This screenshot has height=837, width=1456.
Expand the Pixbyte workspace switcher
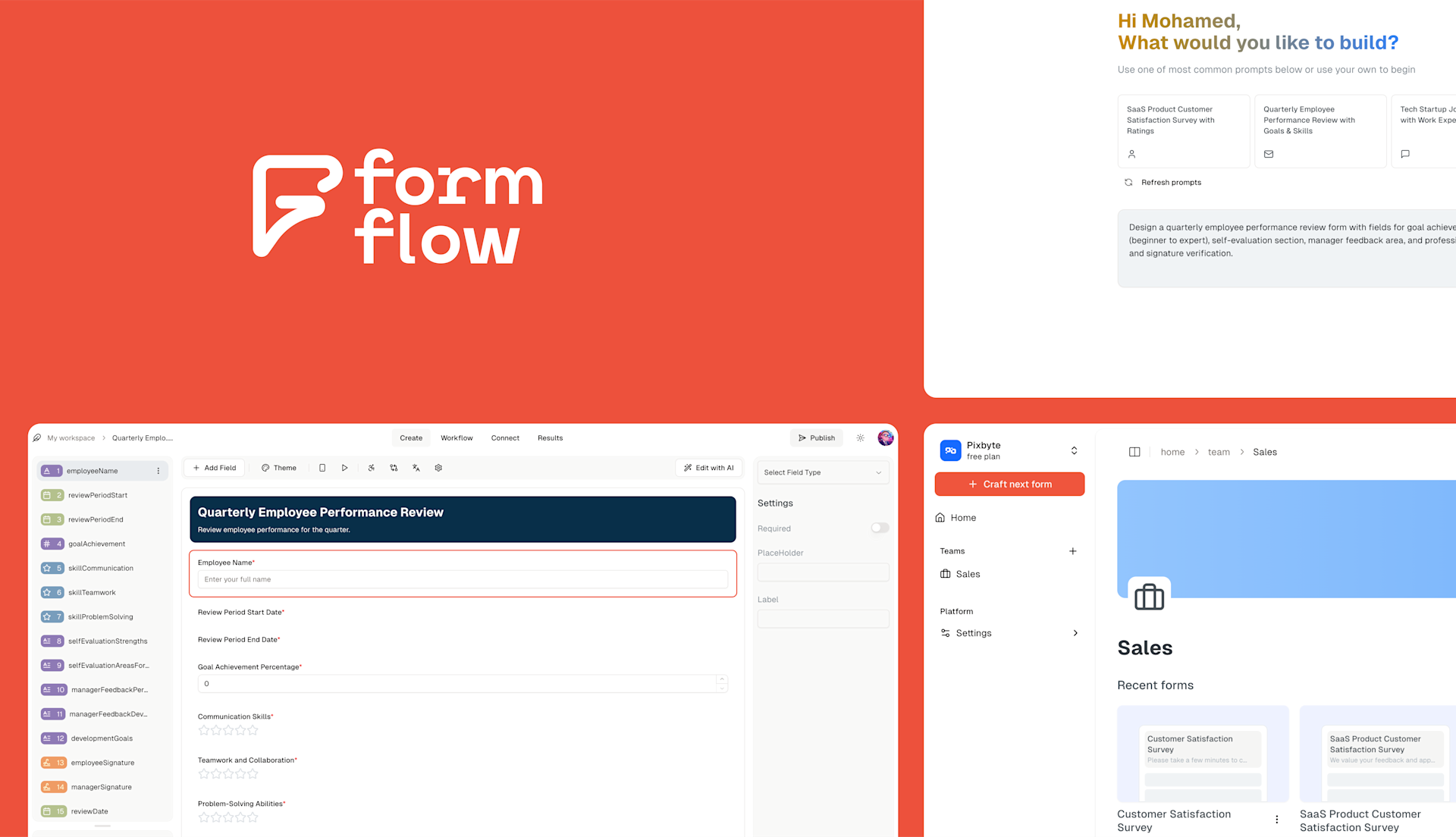[x=1075, y=450]
